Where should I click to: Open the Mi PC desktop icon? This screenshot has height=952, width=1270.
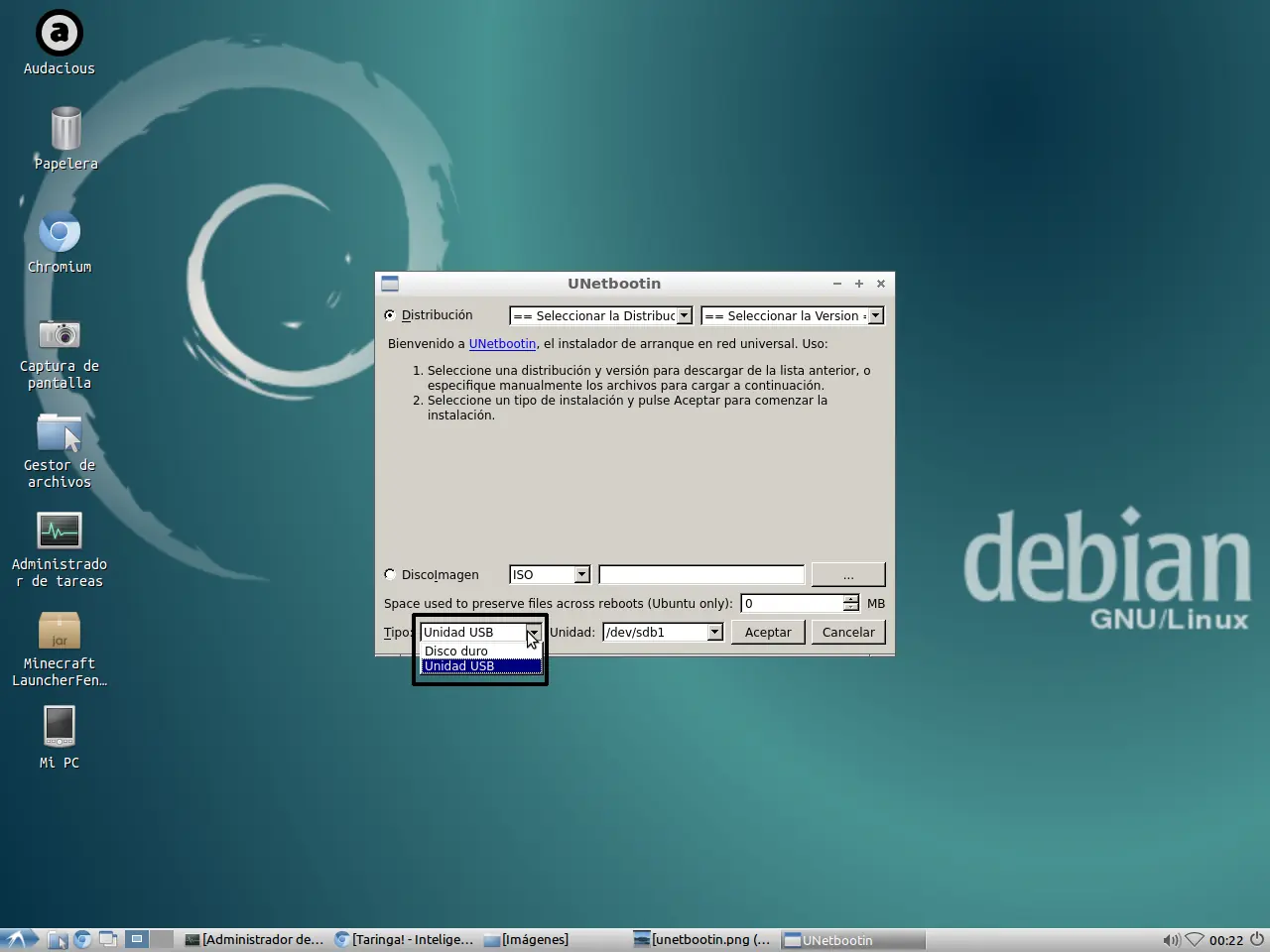click(x=60, y=737)
